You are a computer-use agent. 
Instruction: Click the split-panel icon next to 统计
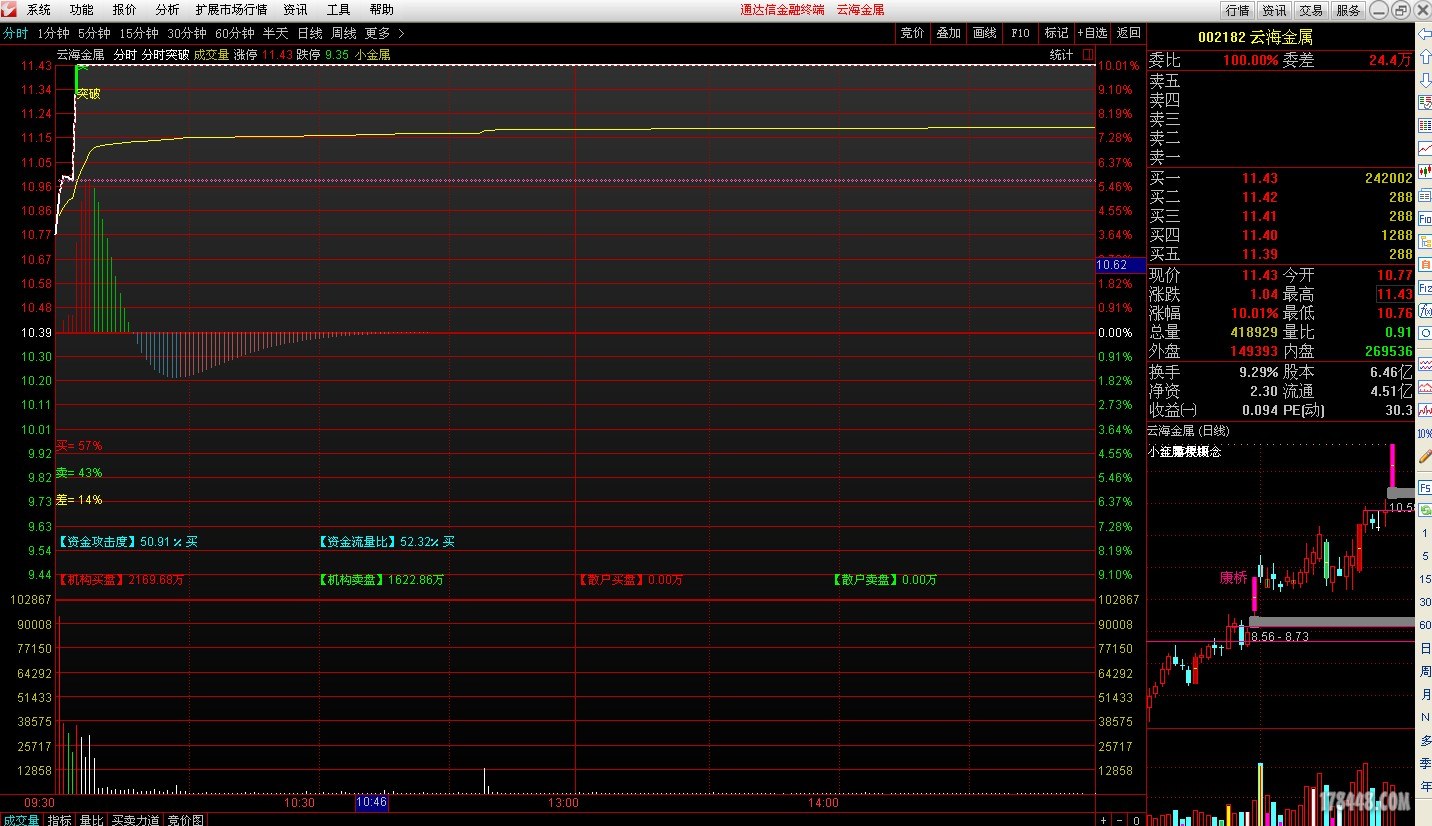(1088, 55)
